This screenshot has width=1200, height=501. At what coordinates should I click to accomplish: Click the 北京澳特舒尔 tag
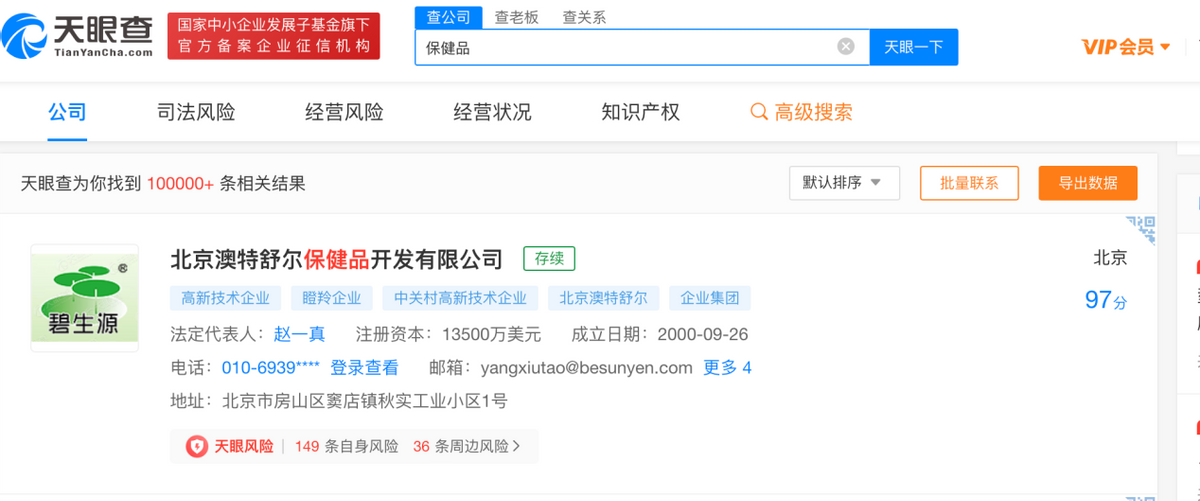point(603,298)
